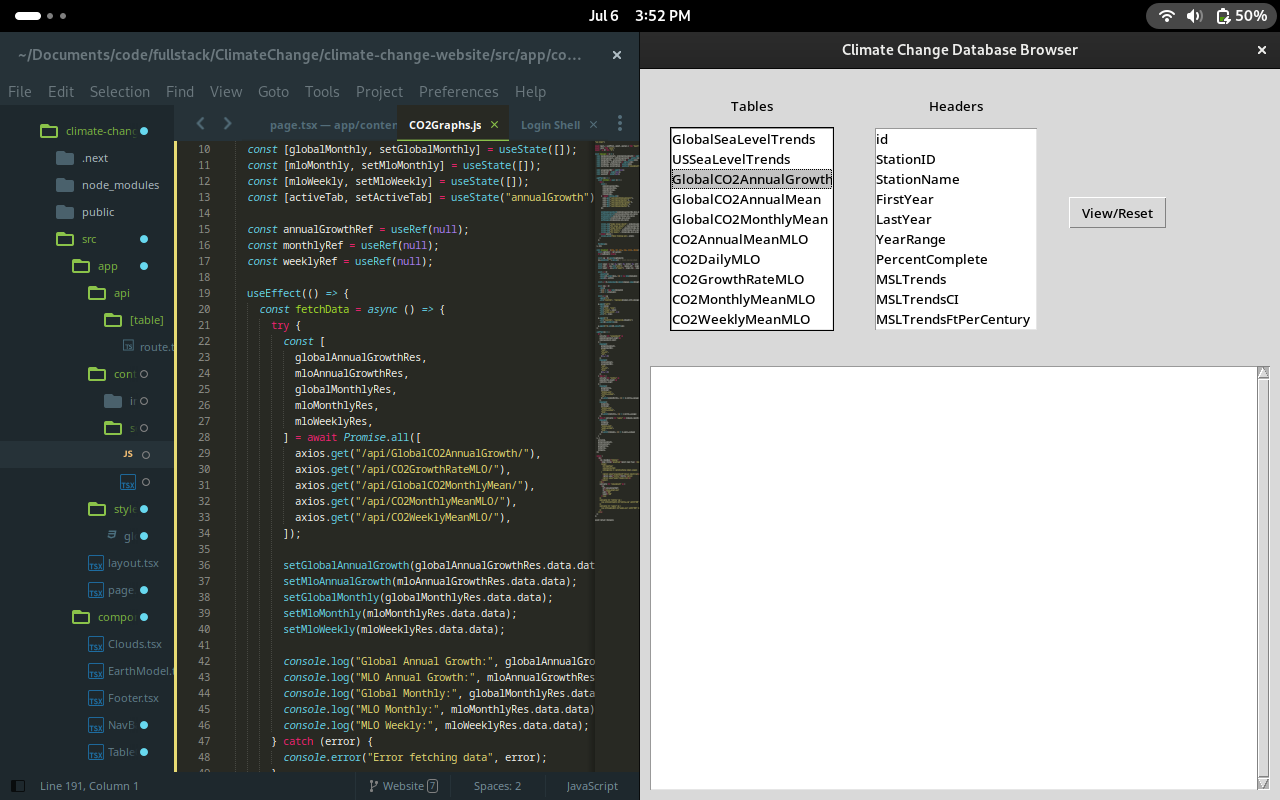The height and width of the screenshot is (800, 1280).
Task: Open the three-dot overflow menu in tab bar
Action: (x=620, y=122)
